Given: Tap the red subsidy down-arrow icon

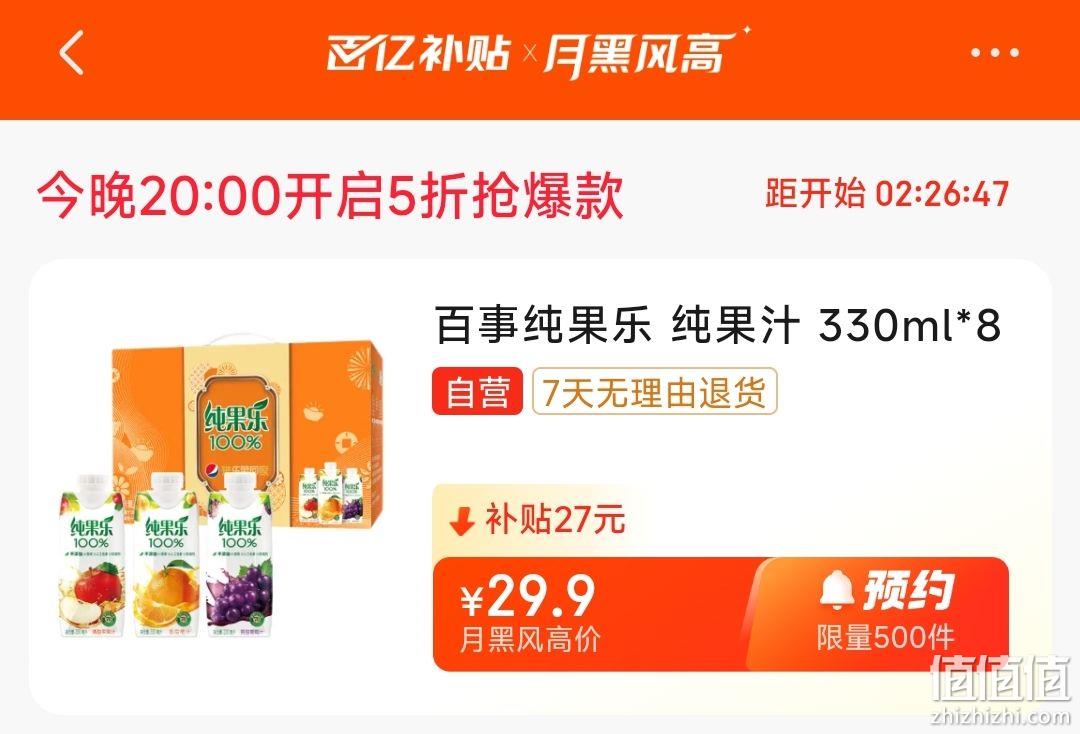Looking at the screenshot, I should [462, 521].
